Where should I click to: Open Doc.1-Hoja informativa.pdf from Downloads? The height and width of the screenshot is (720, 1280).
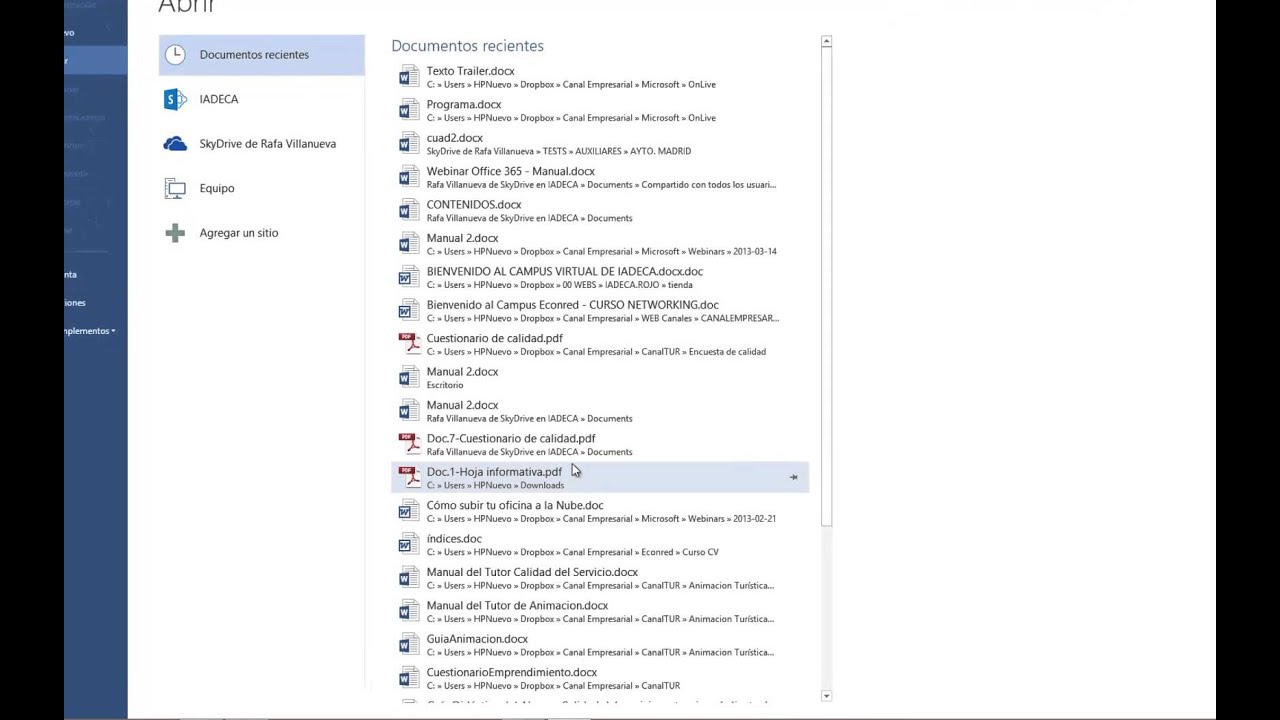pos(600,478)
